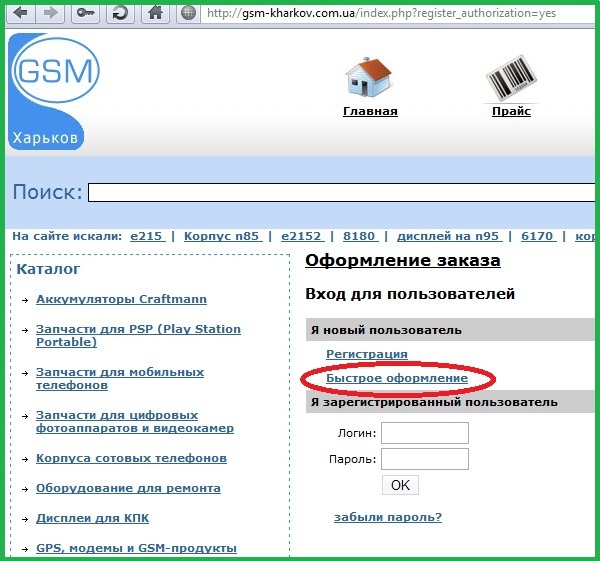Click the browser back arrow button
600x561 pixels.
(x=21, y=15)
